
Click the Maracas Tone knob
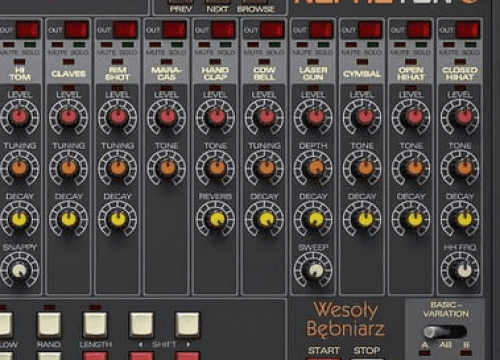[x=167, y=168]
